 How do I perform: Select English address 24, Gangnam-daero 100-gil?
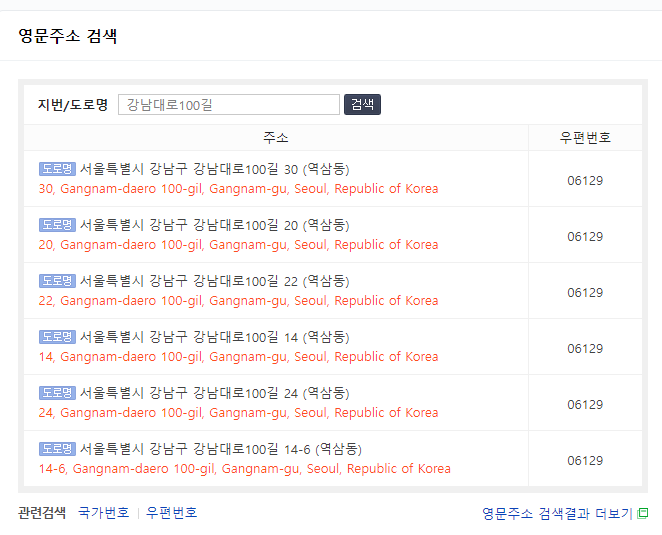(x=239, y=413)
